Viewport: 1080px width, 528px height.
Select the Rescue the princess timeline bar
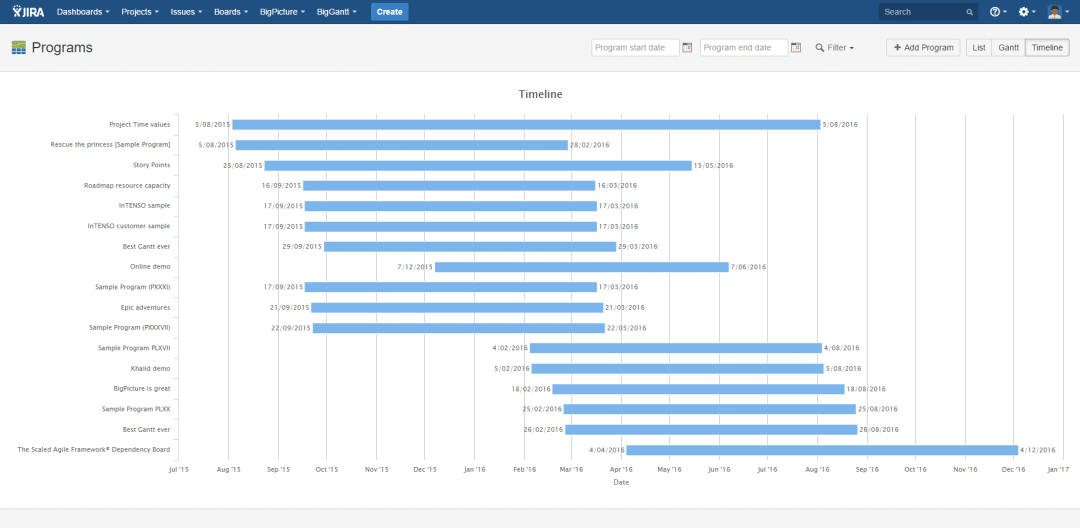pyautogui.click(x=402, y=145)
